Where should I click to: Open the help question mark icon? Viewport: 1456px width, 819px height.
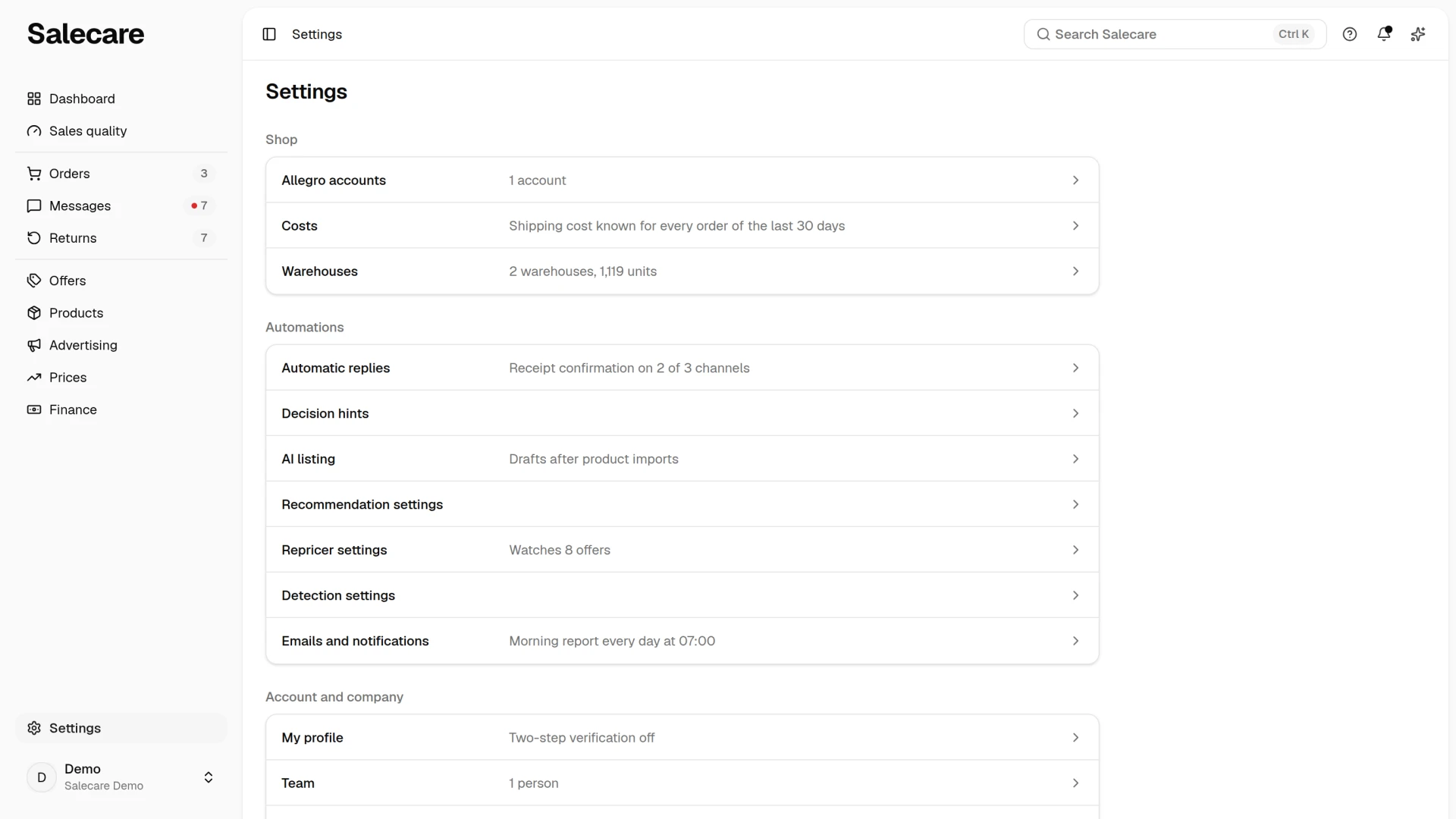tap(1350, 34)
